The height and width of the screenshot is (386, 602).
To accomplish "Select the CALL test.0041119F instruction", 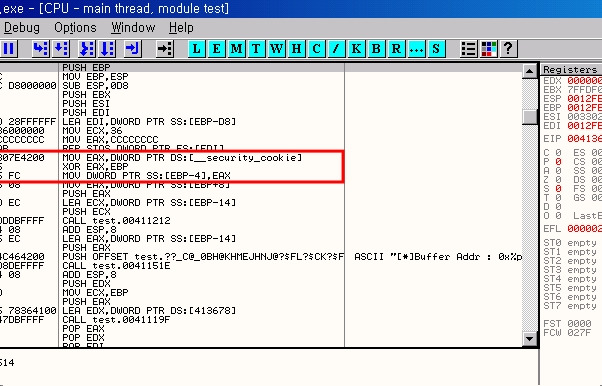I will pos(116,320).
